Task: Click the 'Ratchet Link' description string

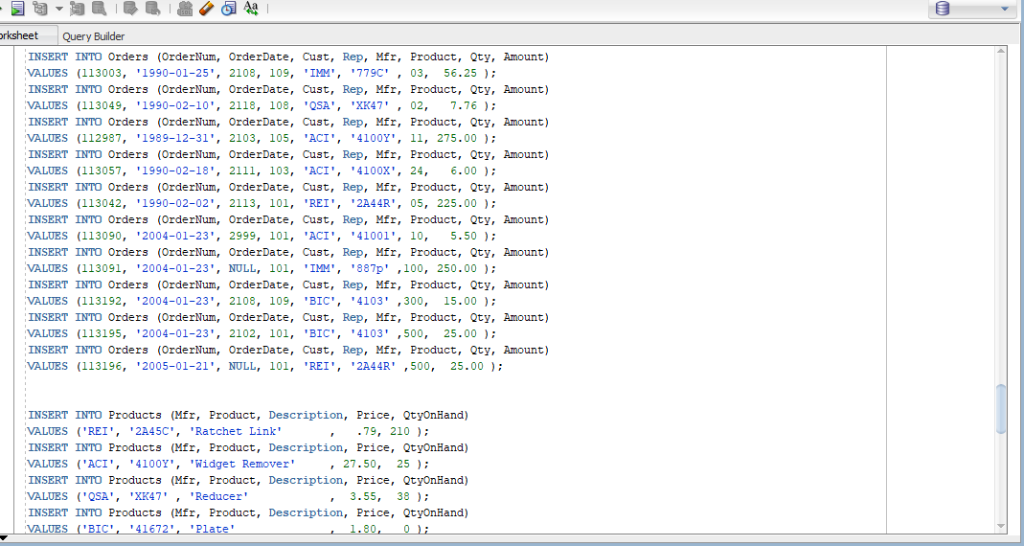Action: [236, 432]
